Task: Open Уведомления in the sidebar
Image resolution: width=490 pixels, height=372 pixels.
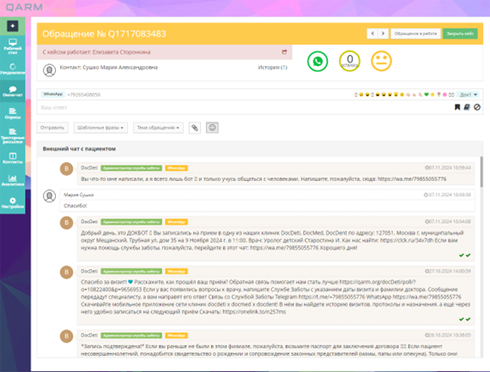Action: (x=12, y=68)
